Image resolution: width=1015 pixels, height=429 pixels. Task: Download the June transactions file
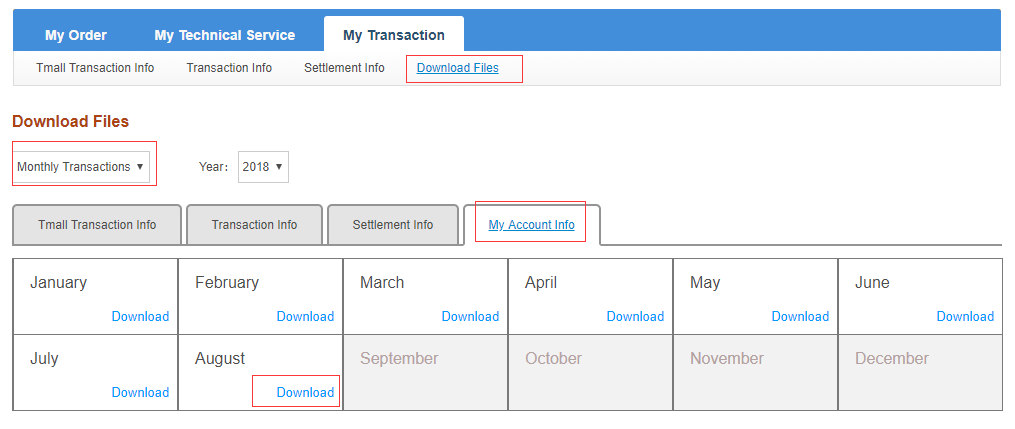pyautogui.click(x=965, y=316)
